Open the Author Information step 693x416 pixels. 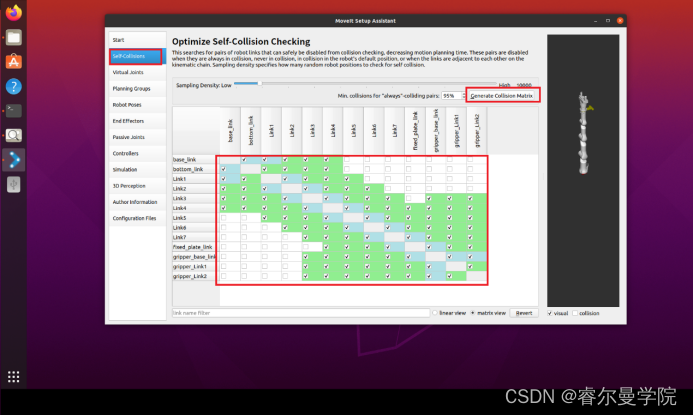point(137,202)
